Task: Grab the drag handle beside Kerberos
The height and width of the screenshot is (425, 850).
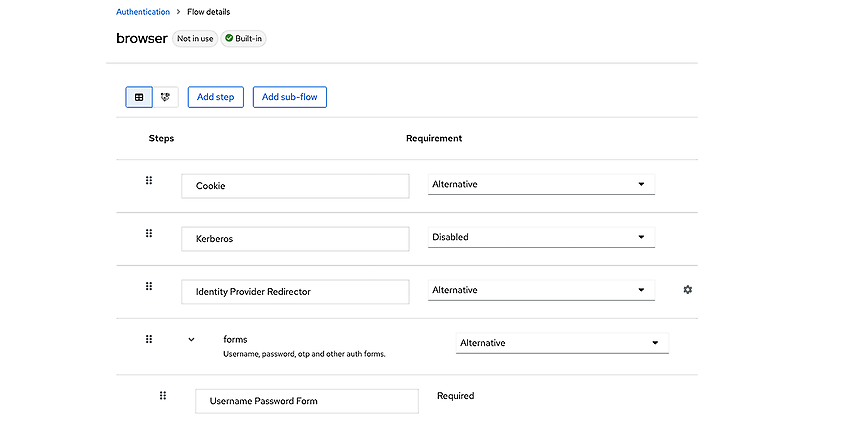Action: (149, 233)
